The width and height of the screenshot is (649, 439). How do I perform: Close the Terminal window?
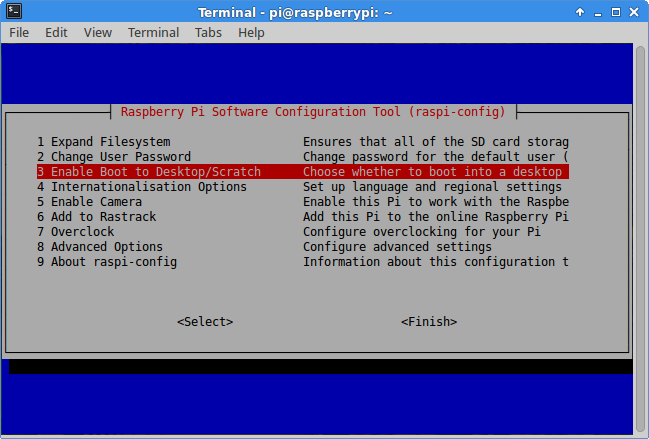click(x=634, y=12)
